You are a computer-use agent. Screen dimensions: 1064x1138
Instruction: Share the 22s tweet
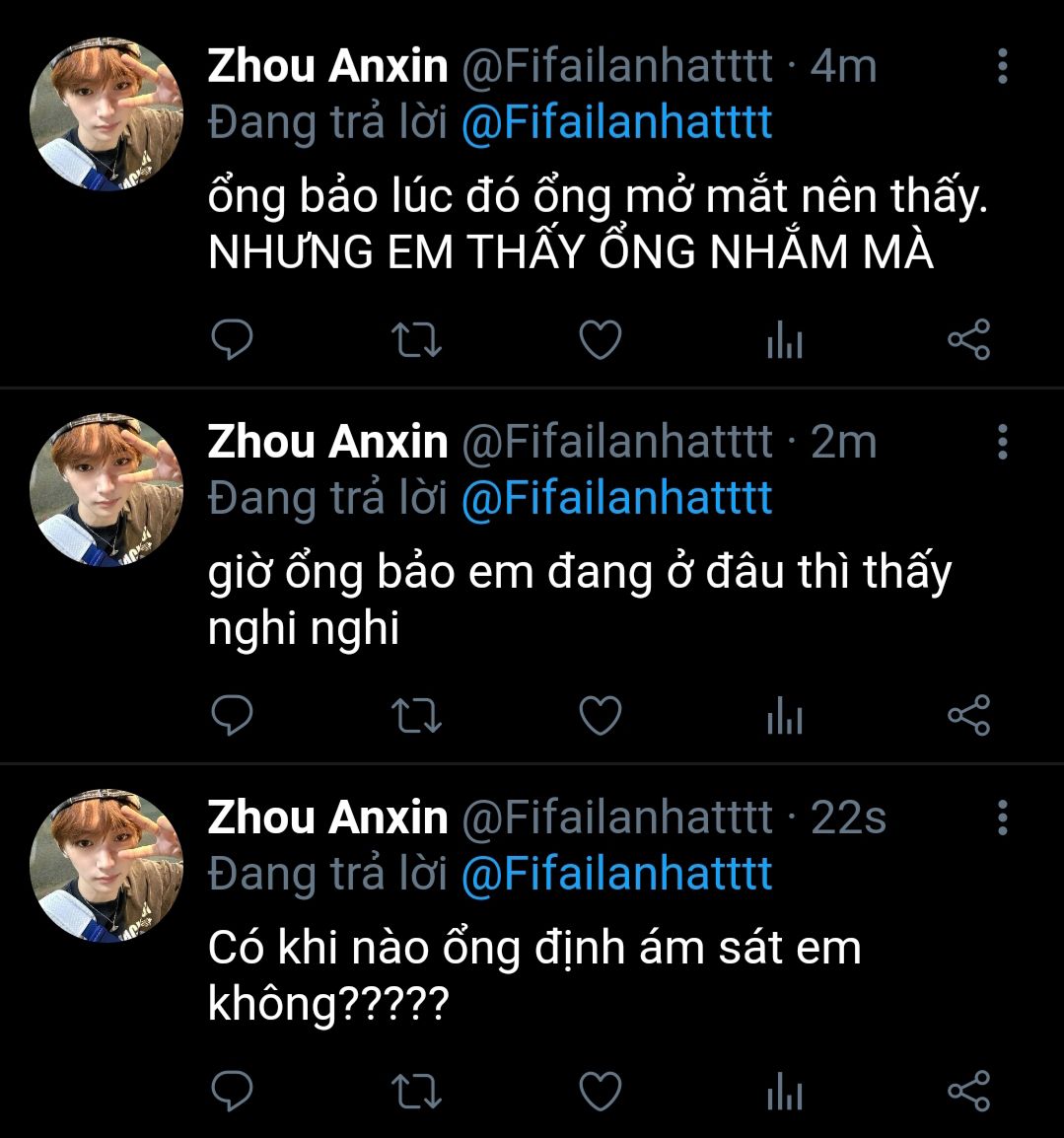(969, 1090)
